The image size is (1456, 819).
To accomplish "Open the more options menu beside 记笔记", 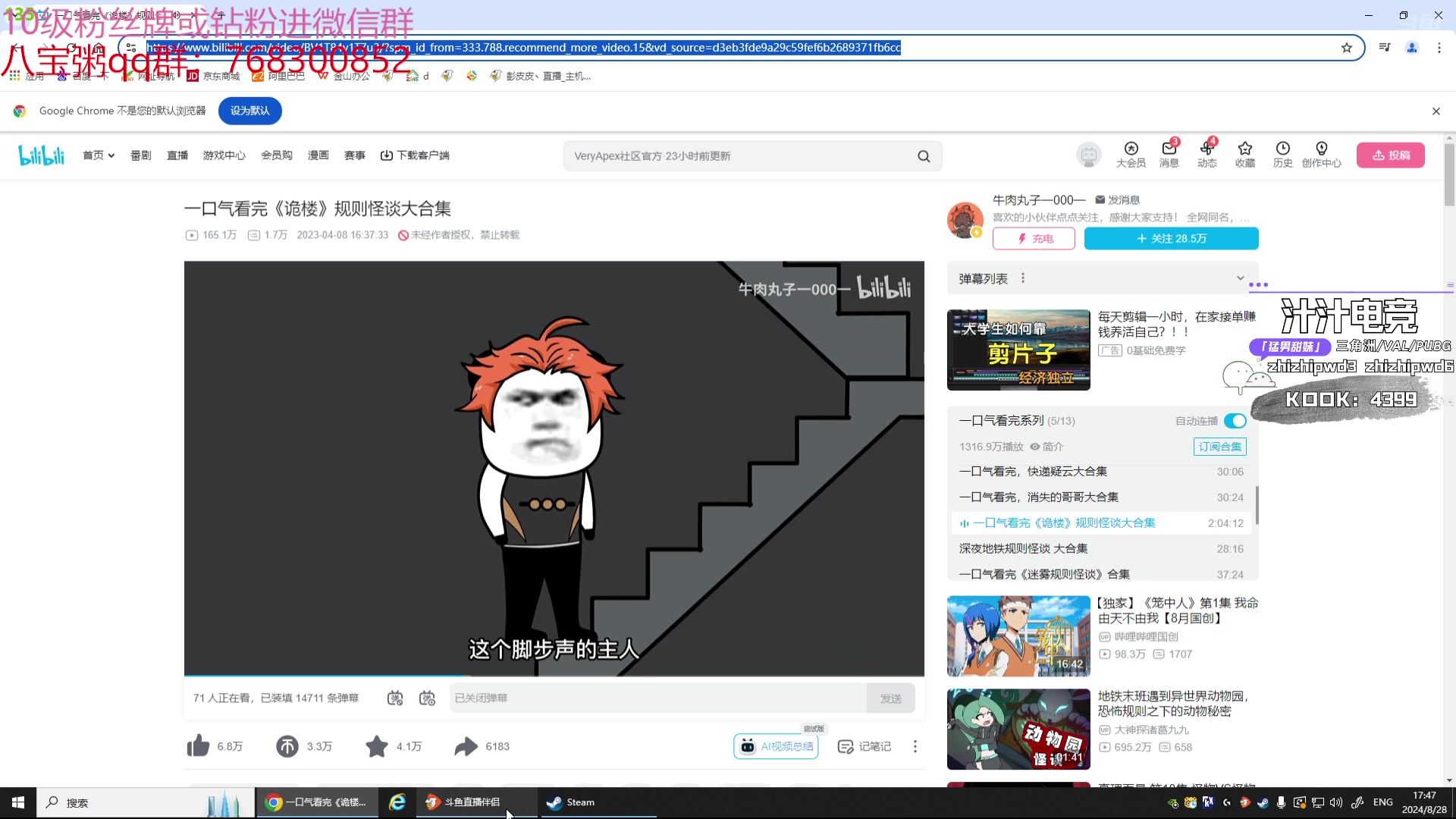I will click(x=915, y=746).
